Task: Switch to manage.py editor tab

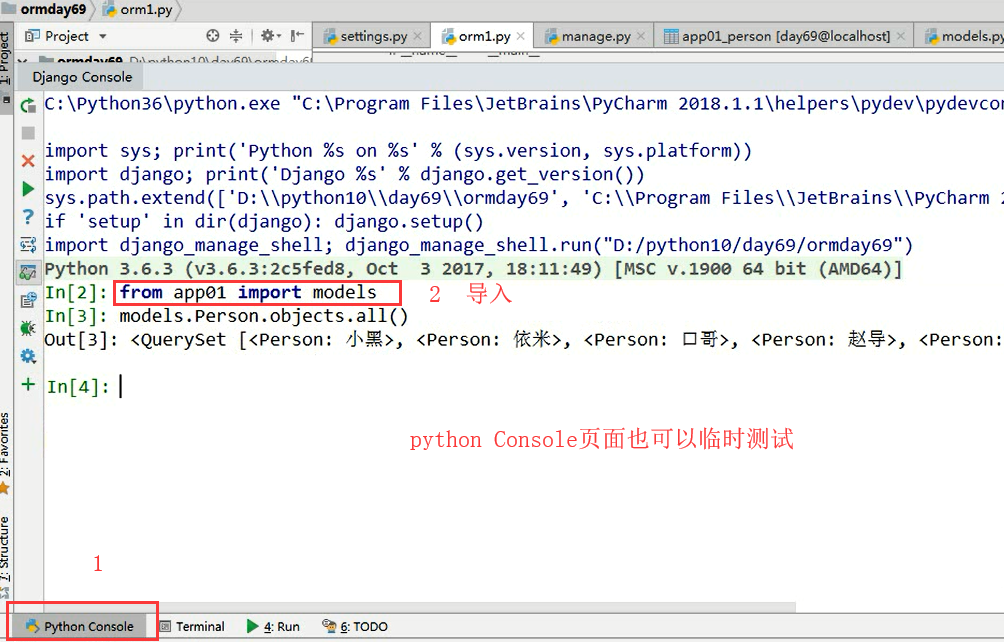Action: [x=595, y=36]
